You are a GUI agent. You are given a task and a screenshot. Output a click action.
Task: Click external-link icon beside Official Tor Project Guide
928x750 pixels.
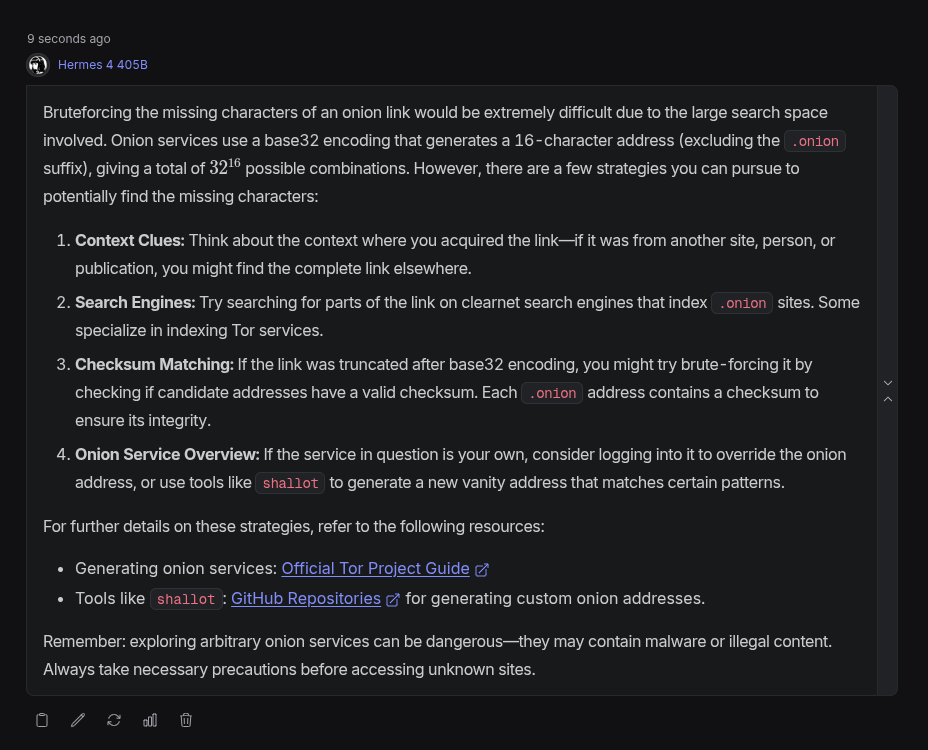pos(482,569)
